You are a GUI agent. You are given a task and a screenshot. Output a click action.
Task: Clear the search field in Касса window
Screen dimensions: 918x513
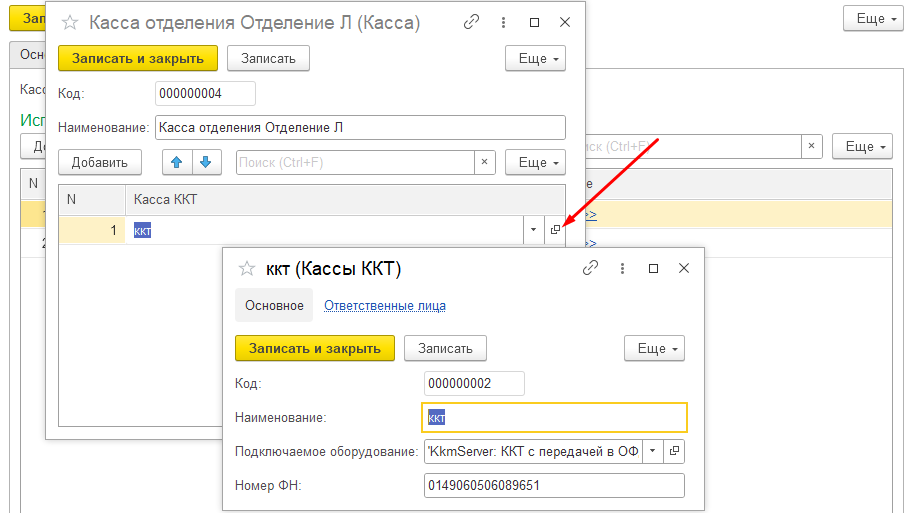point(485,162)
